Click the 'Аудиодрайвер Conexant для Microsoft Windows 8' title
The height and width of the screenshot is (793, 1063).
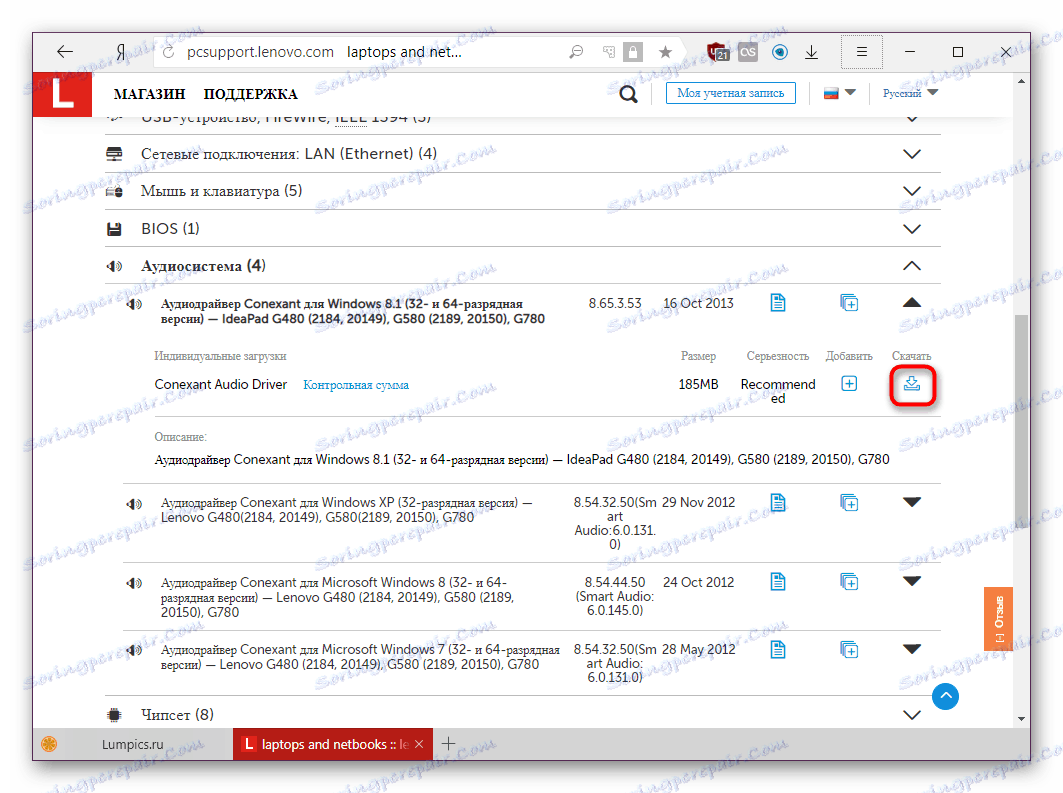click(x=338, y=597)
